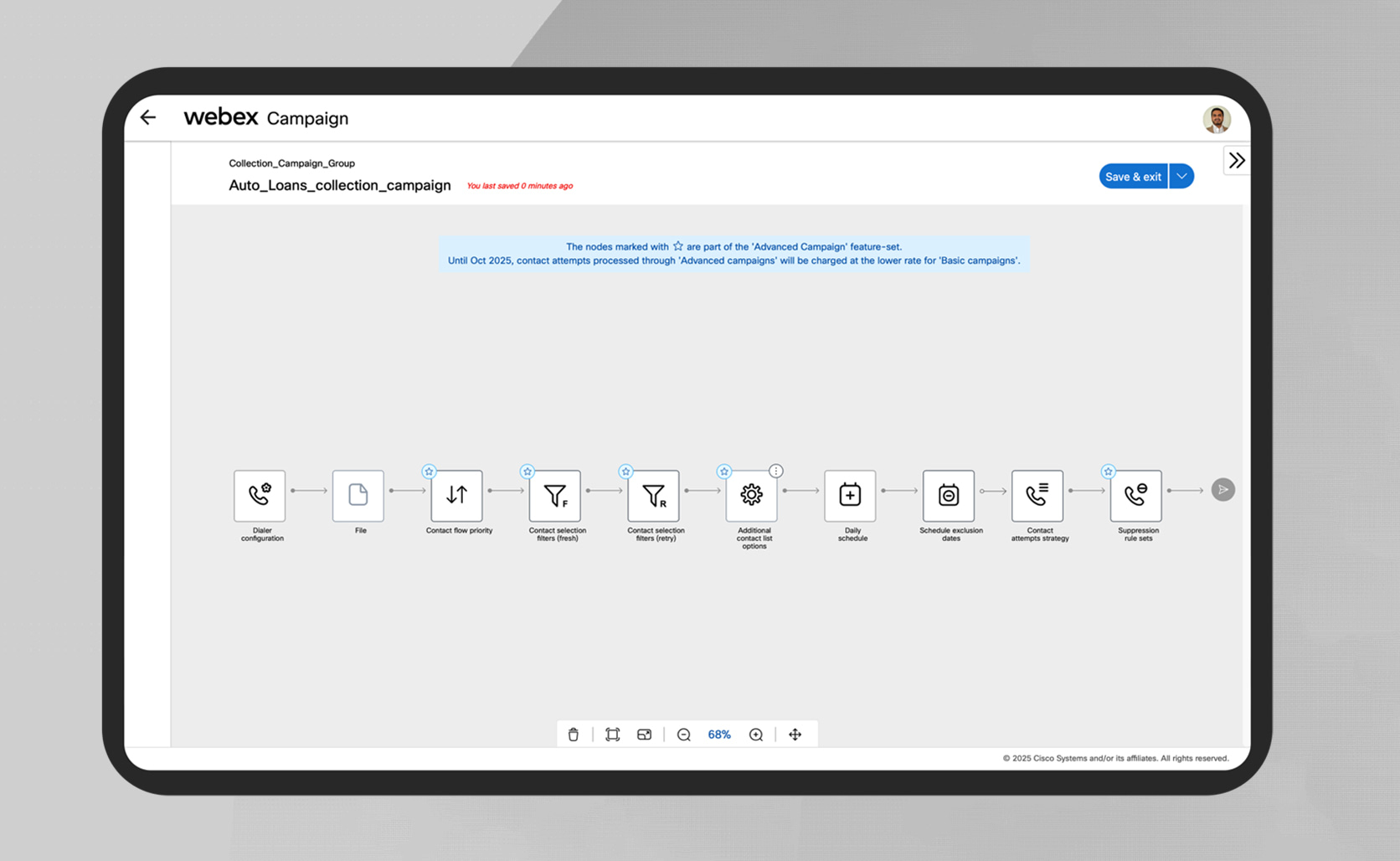Click the Collection_Campaign_Group label
The image size is (1400, 861).
[292, 163]
